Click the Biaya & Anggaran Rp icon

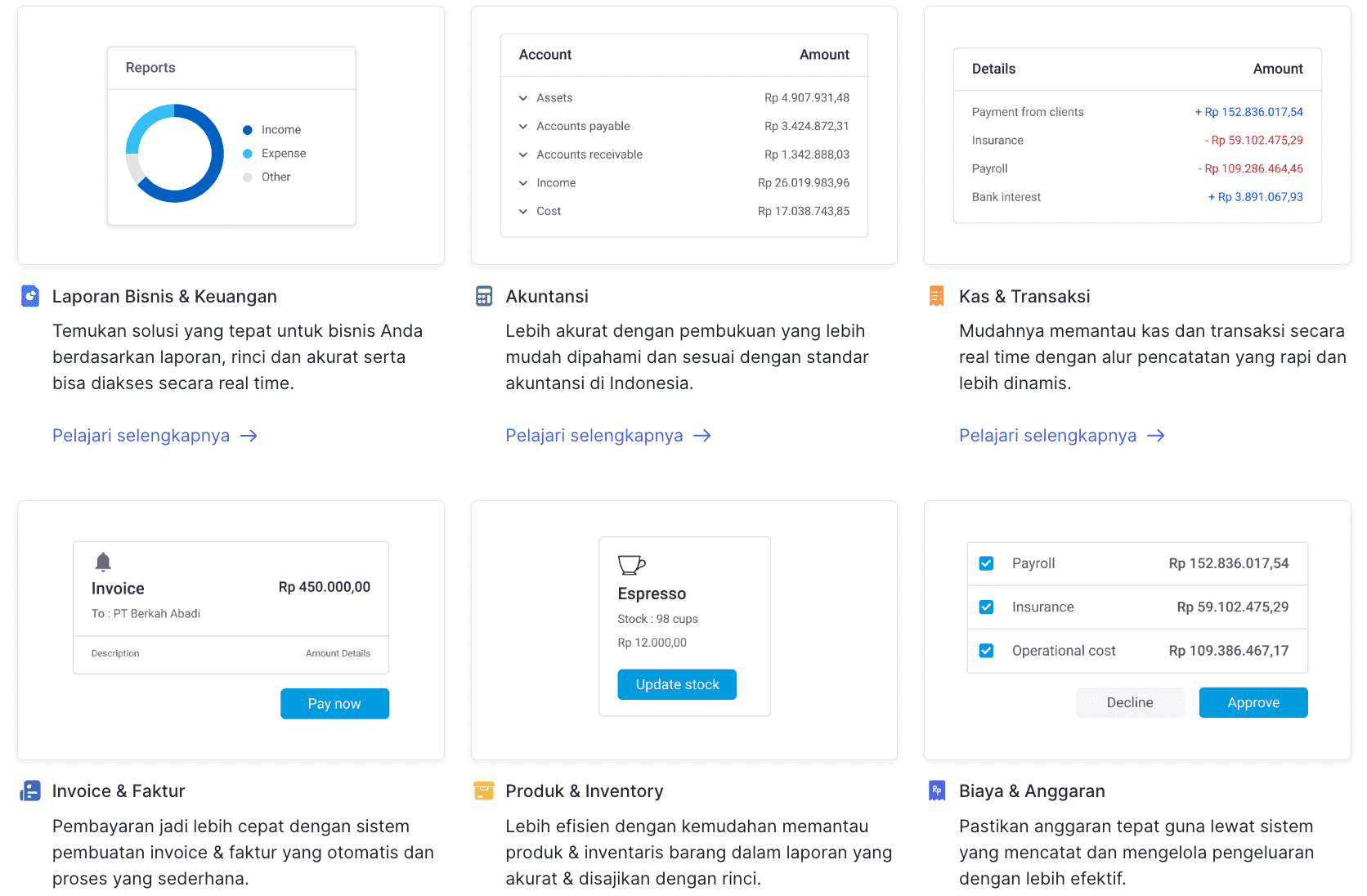point(937,791)
